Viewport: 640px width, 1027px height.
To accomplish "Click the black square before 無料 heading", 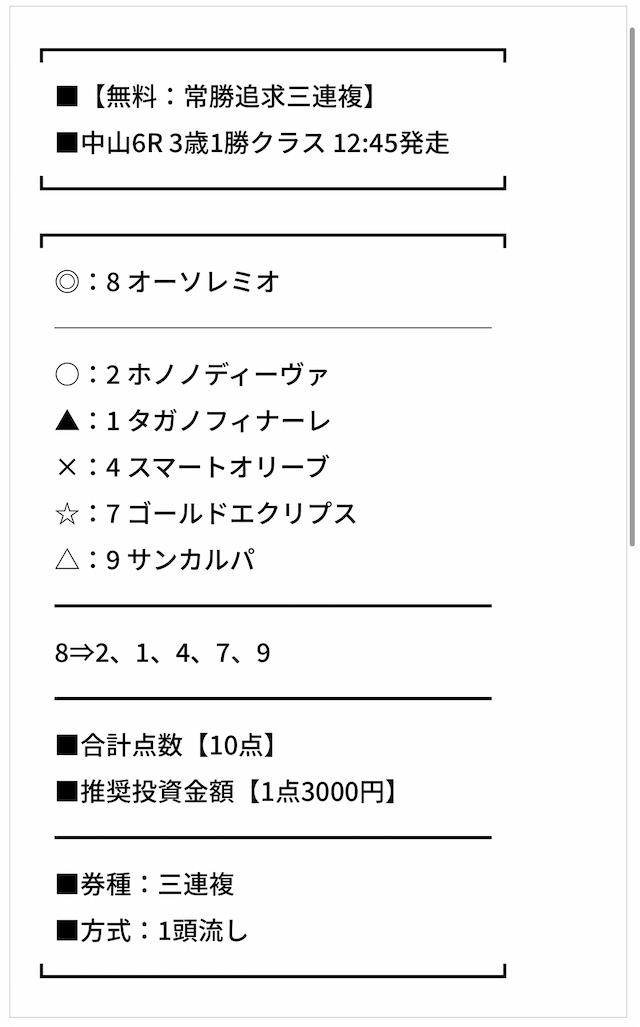I will pyautogui.click(x=67, y=96).
